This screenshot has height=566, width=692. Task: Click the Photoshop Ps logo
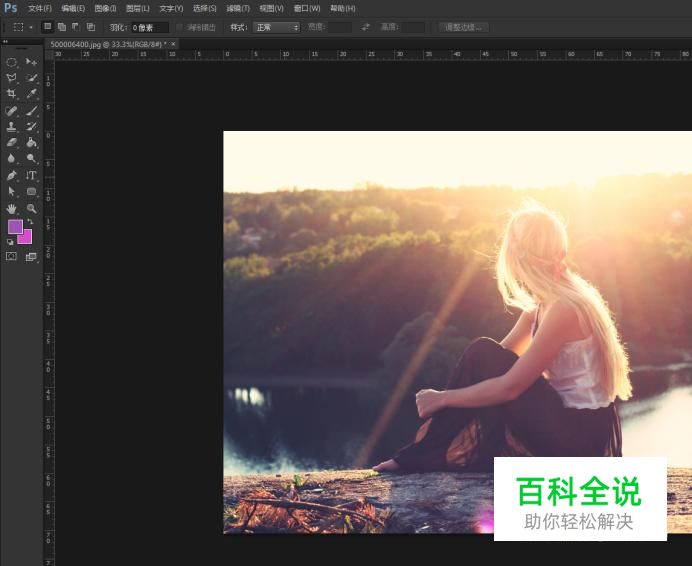(x=11, y=8)
